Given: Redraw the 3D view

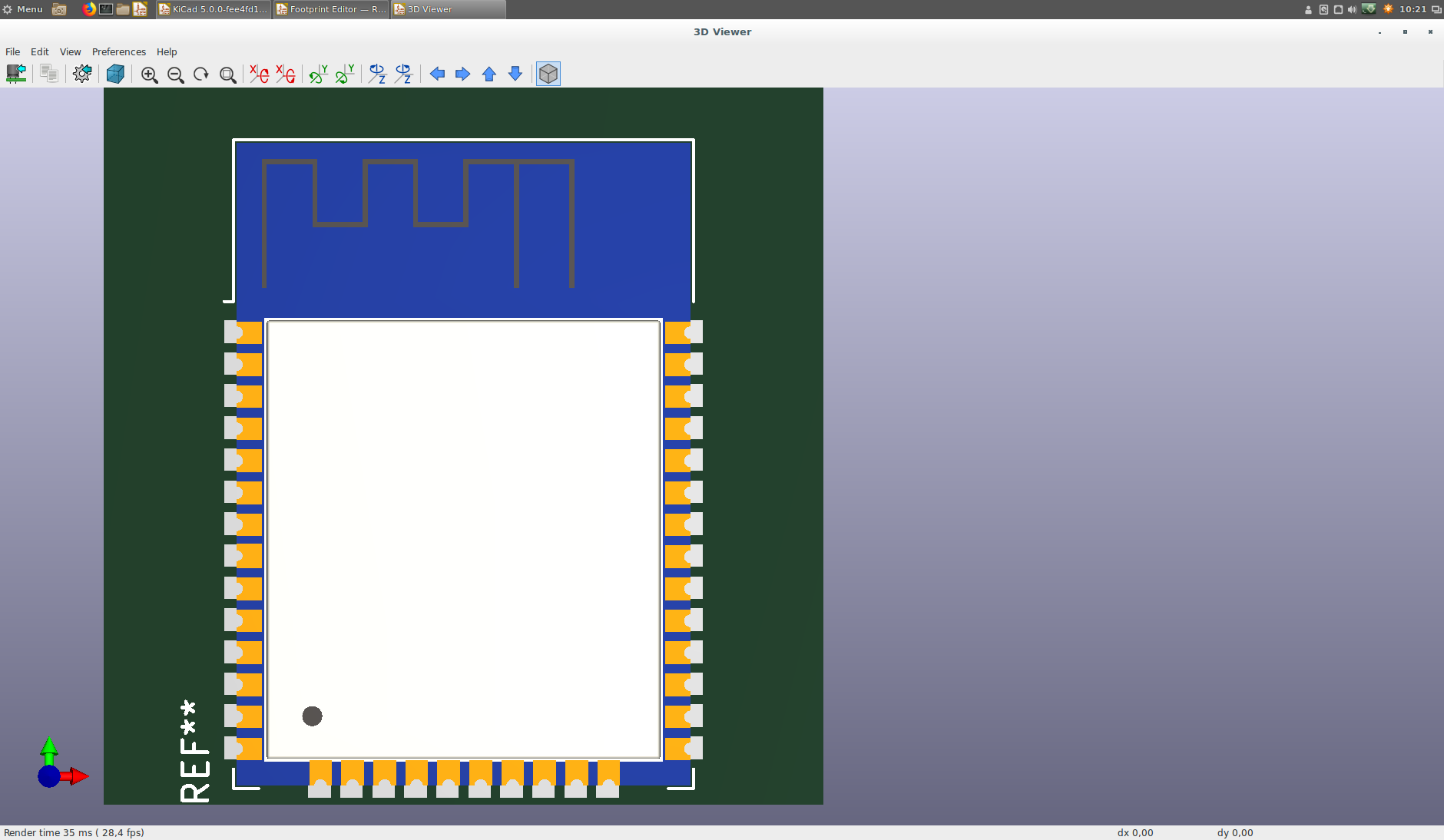Looking at the screenshot, I should click(x=201, y=74).
